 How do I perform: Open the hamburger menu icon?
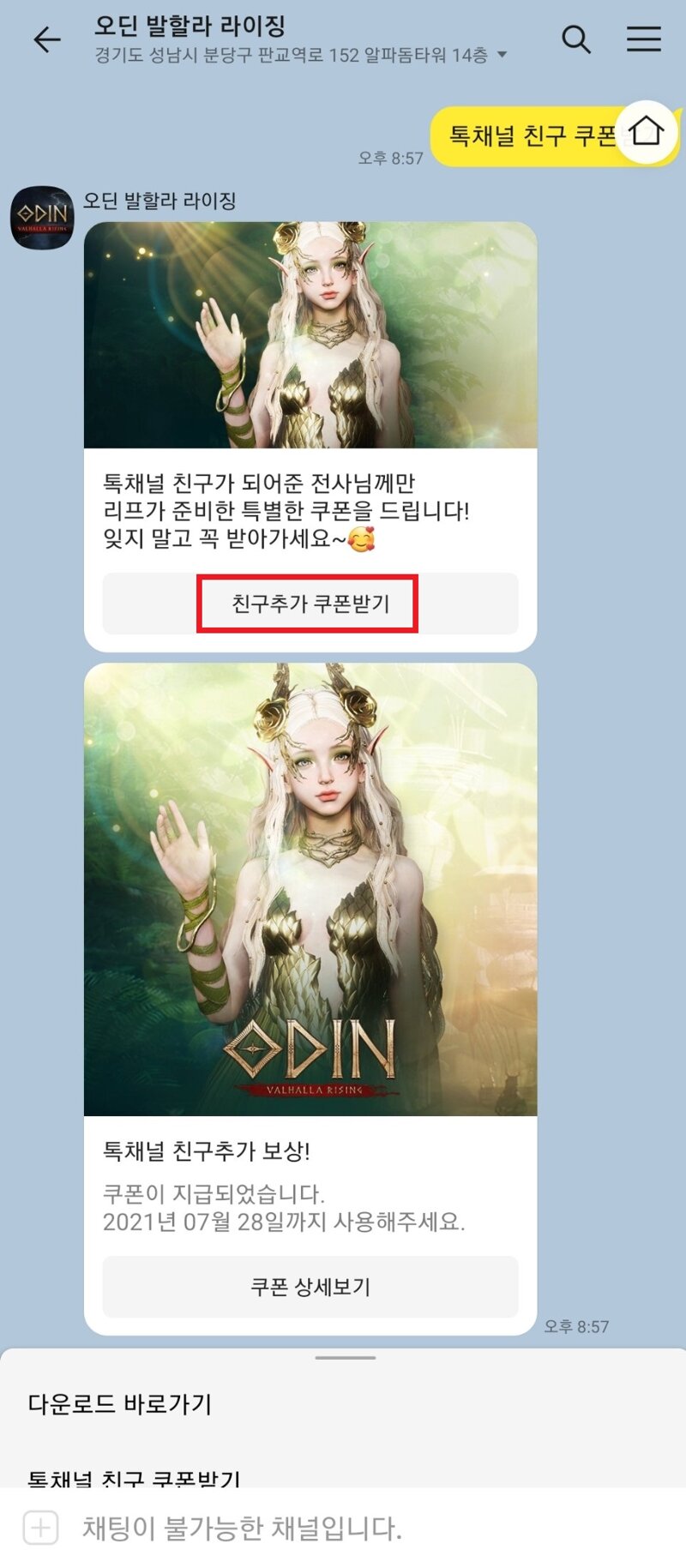coord(643,39)
